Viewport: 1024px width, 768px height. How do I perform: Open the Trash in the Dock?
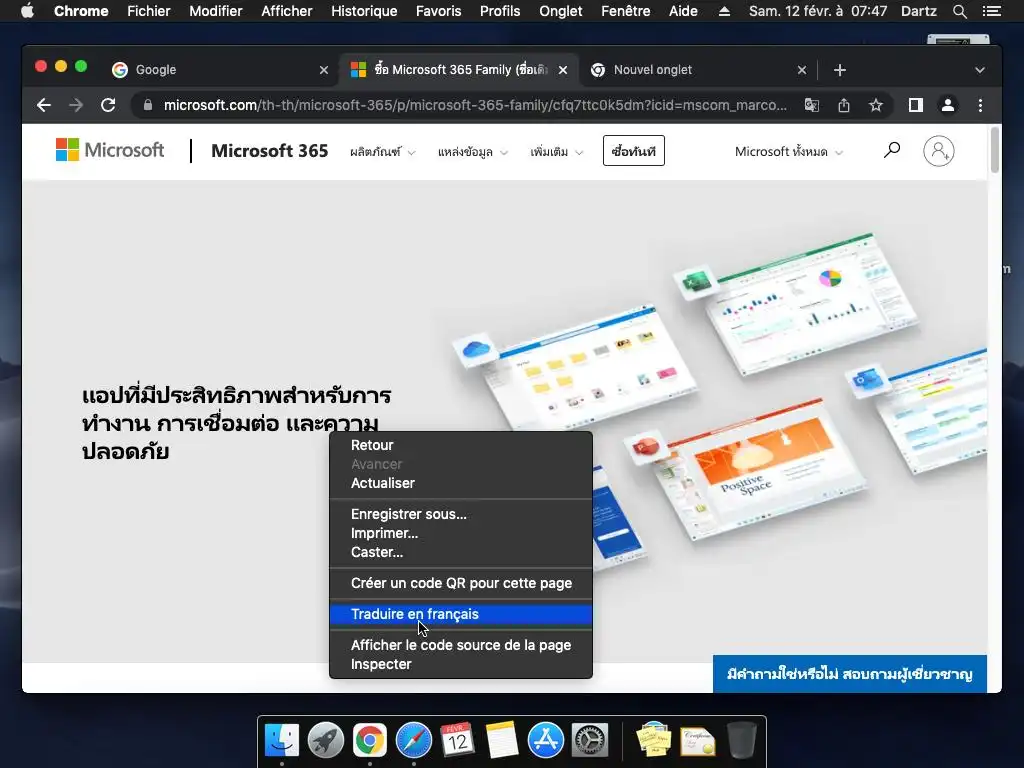pyautogui.click(x=742, y=740)
